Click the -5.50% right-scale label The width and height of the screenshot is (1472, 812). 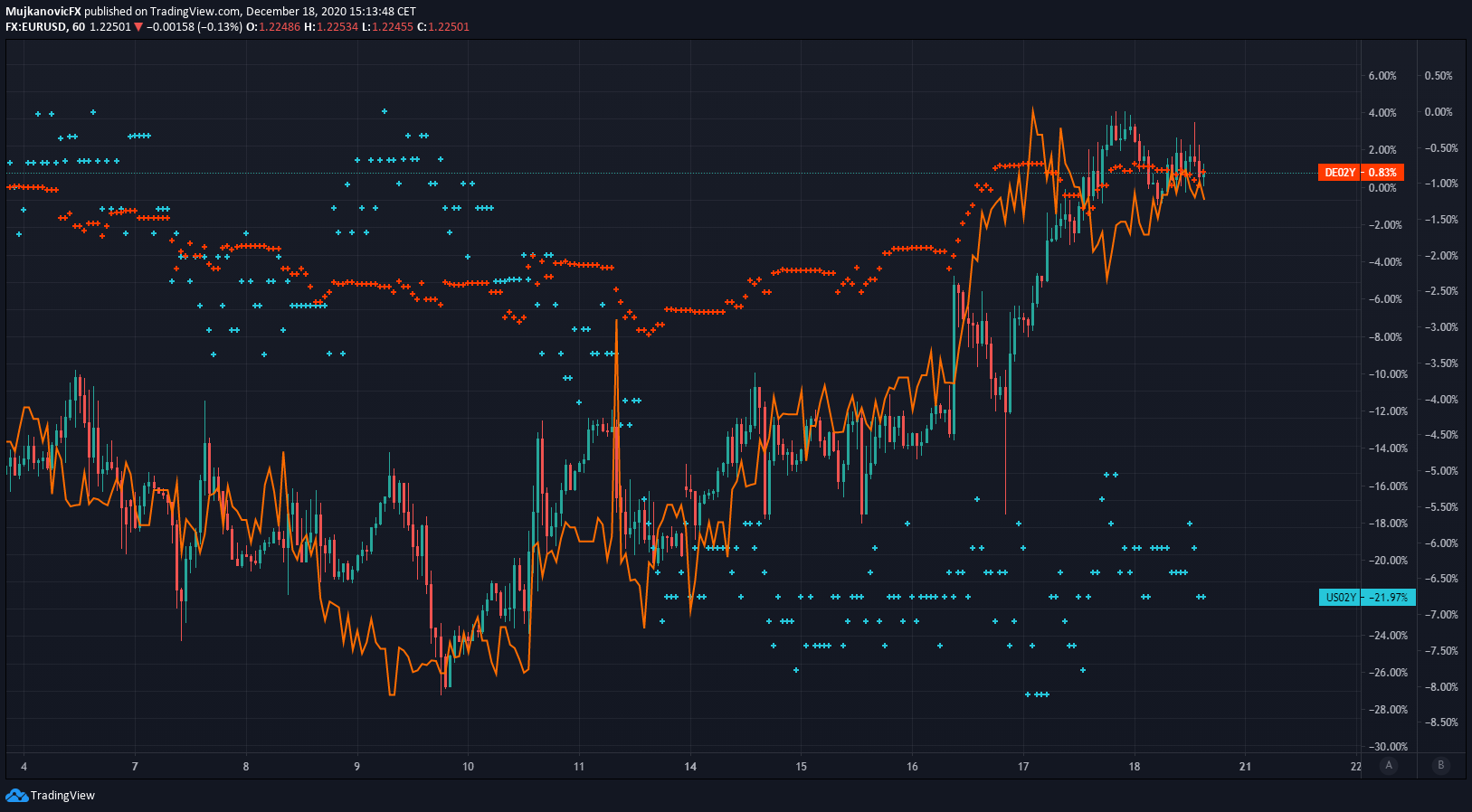pos(1440,507)
